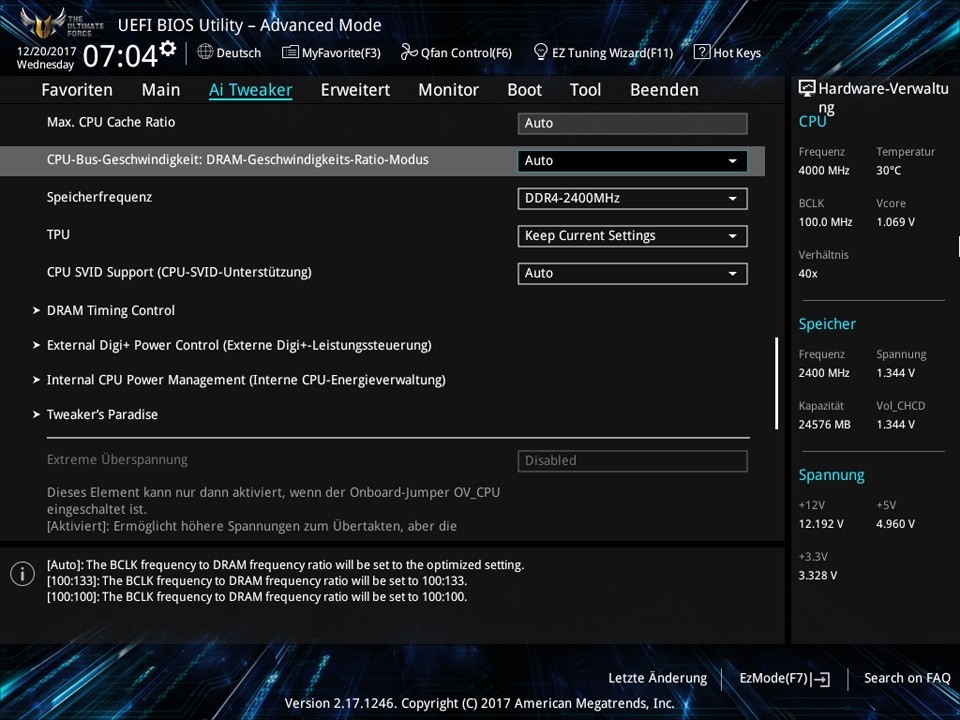
Task: Select the CPU SVID Support row label
Action: [x=179, y=272]
